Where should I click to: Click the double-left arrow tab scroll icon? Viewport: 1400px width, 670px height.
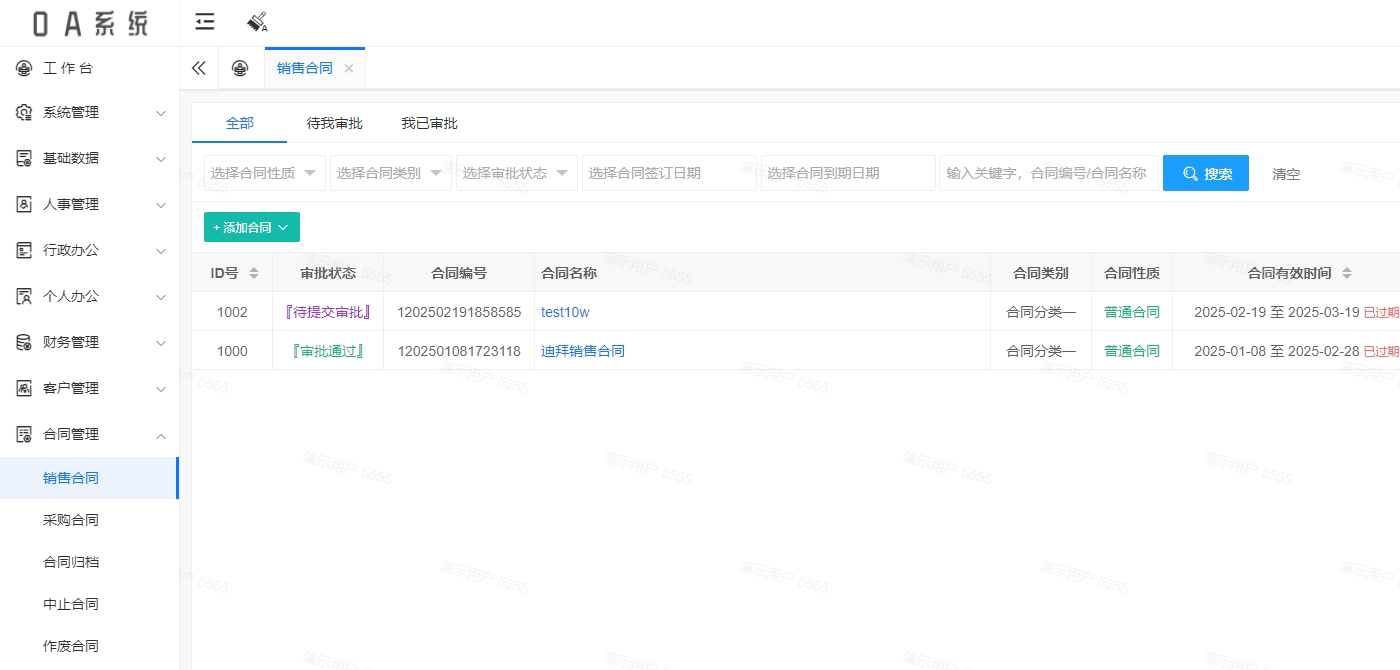click(199, 68)
